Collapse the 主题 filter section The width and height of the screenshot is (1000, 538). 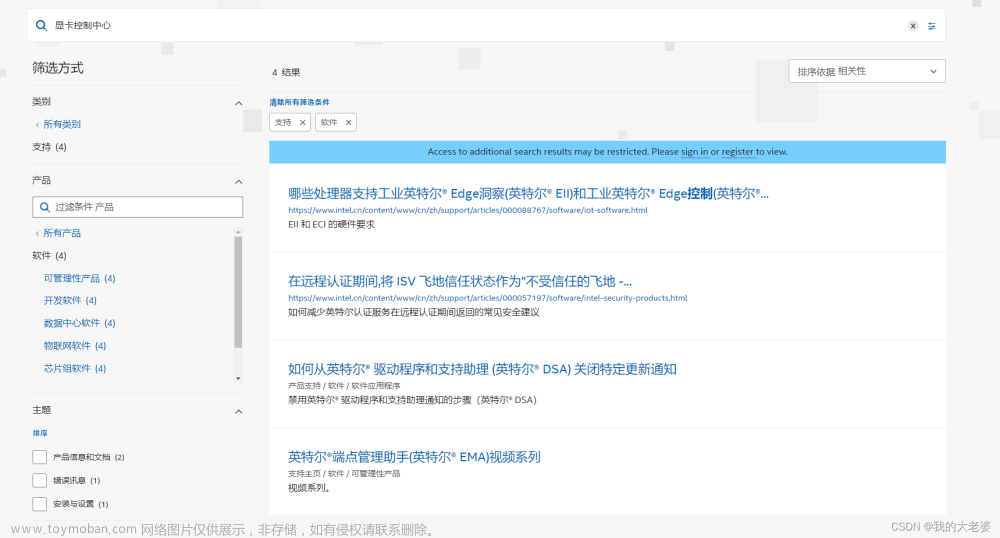pos(239,412)
